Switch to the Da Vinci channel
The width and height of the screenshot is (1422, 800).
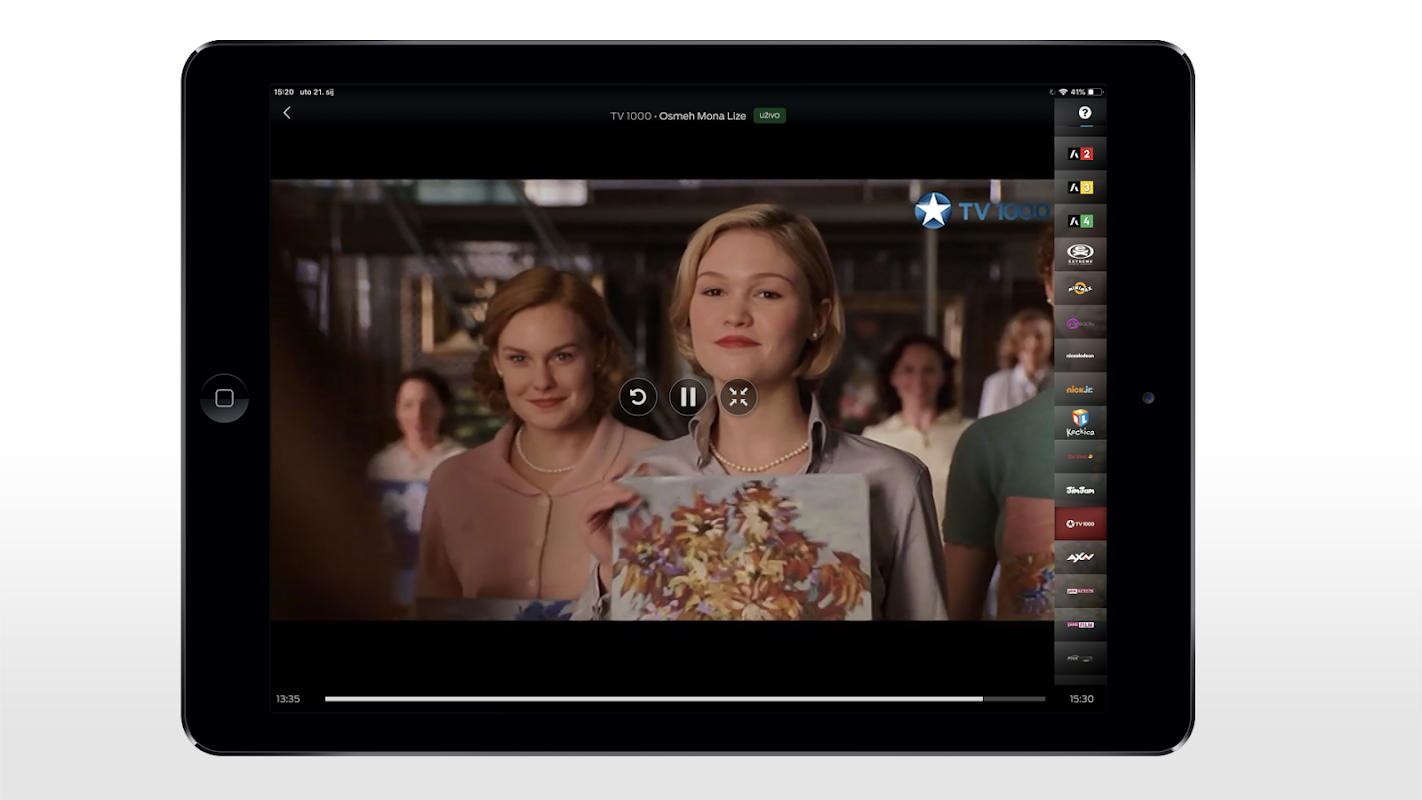1080,456
